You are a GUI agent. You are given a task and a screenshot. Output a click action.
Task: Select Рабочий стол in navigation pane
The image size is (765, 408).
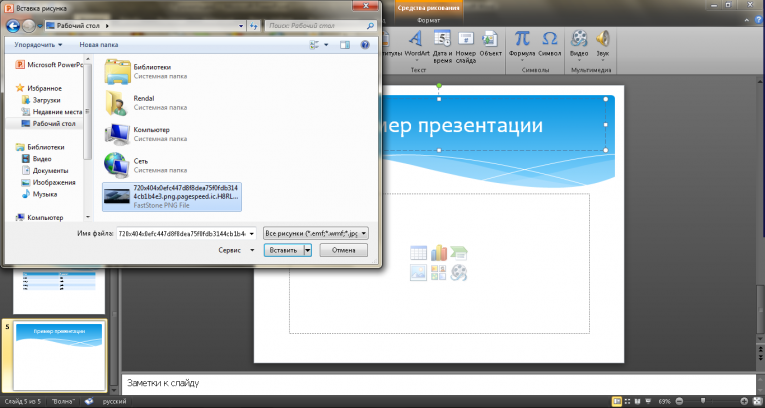pyautogui.click(x=48, y=123)
